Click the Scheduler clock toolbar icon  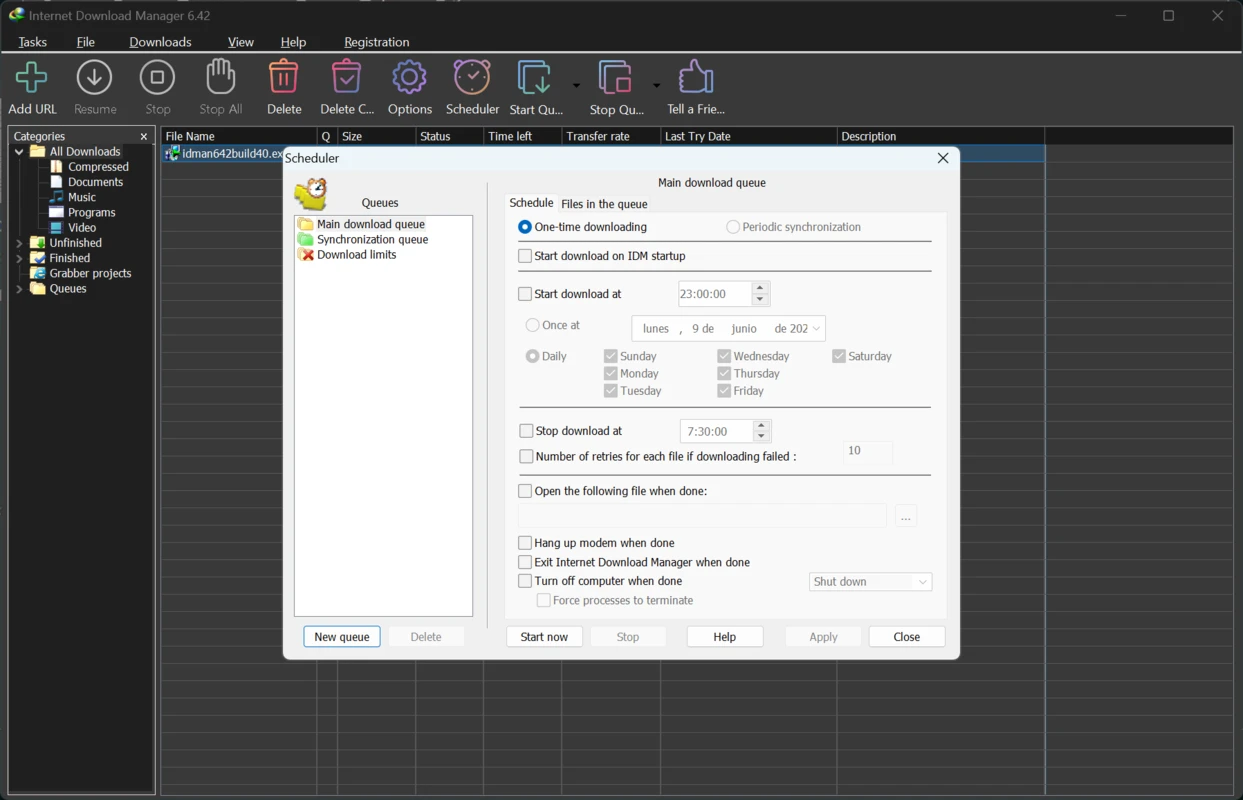pos(472,77)
